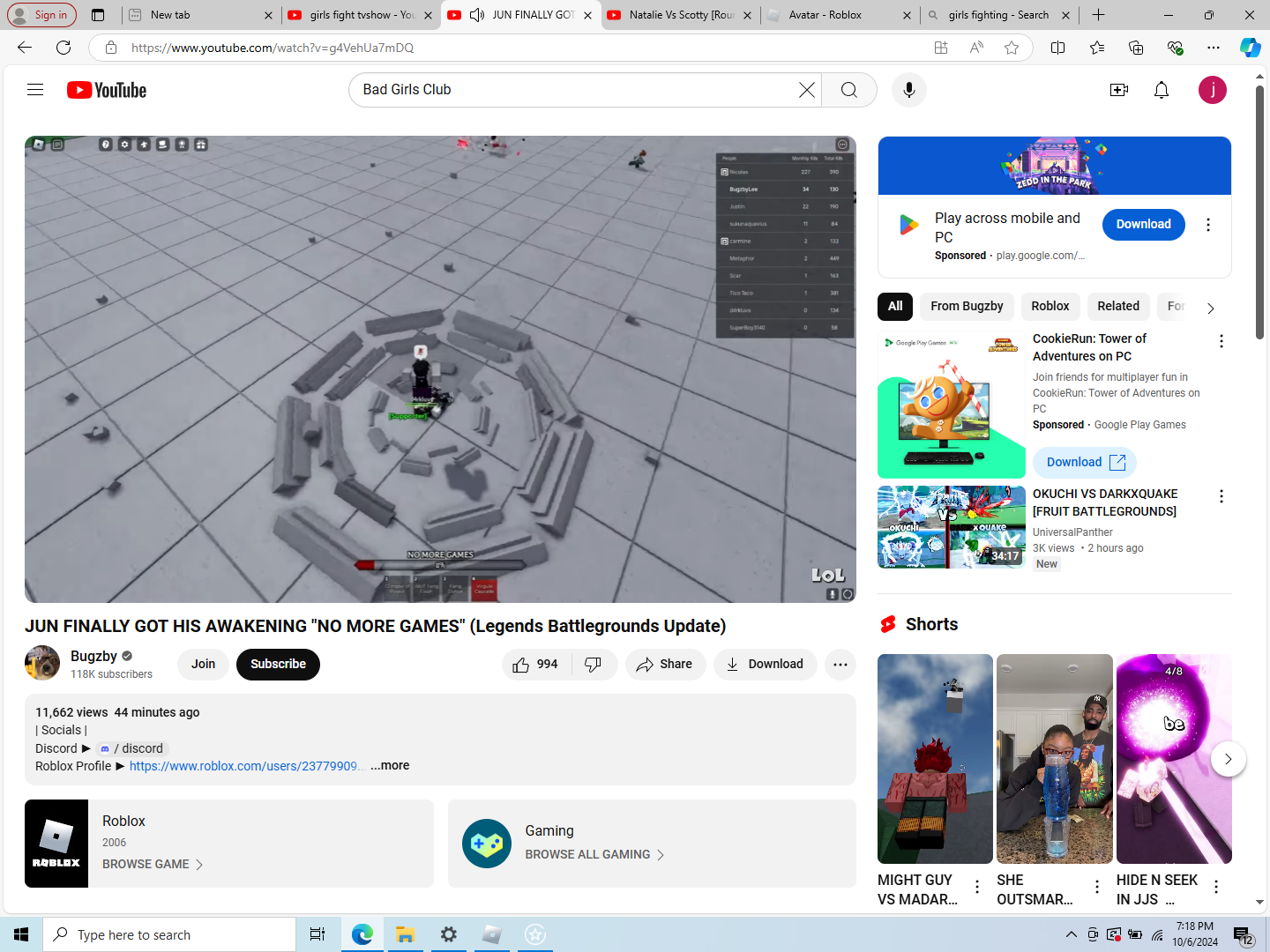Clear the search box with the X
This screenshot has width=1270, height=952.
(806, 90)
